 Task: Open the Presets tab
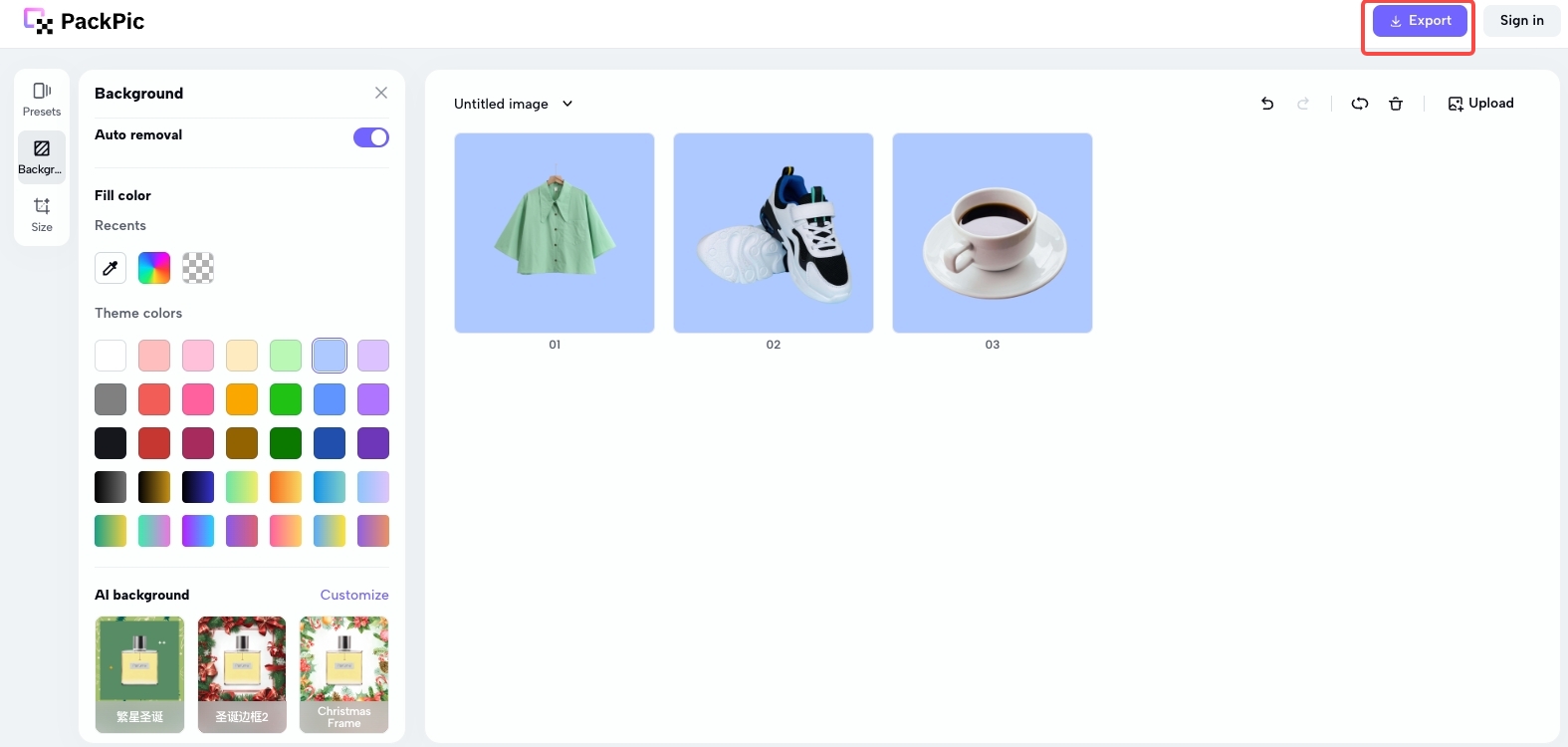click(x=42, y=99)
